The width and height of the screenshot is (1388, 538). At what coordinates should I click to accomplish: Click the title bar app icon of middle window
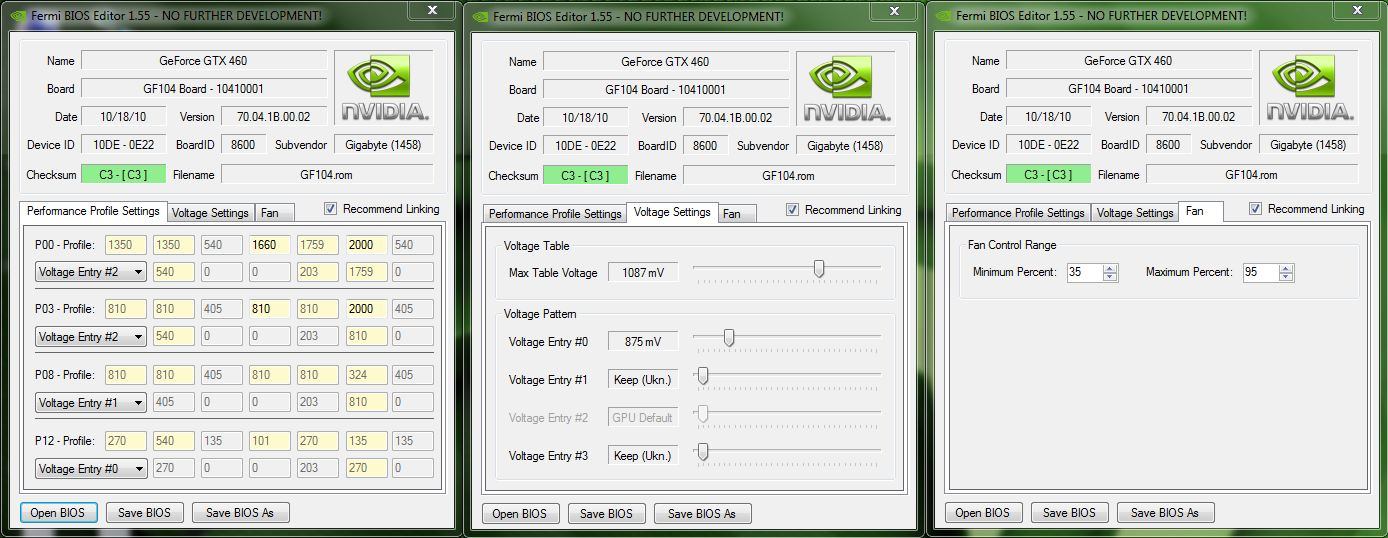[480, 17]
